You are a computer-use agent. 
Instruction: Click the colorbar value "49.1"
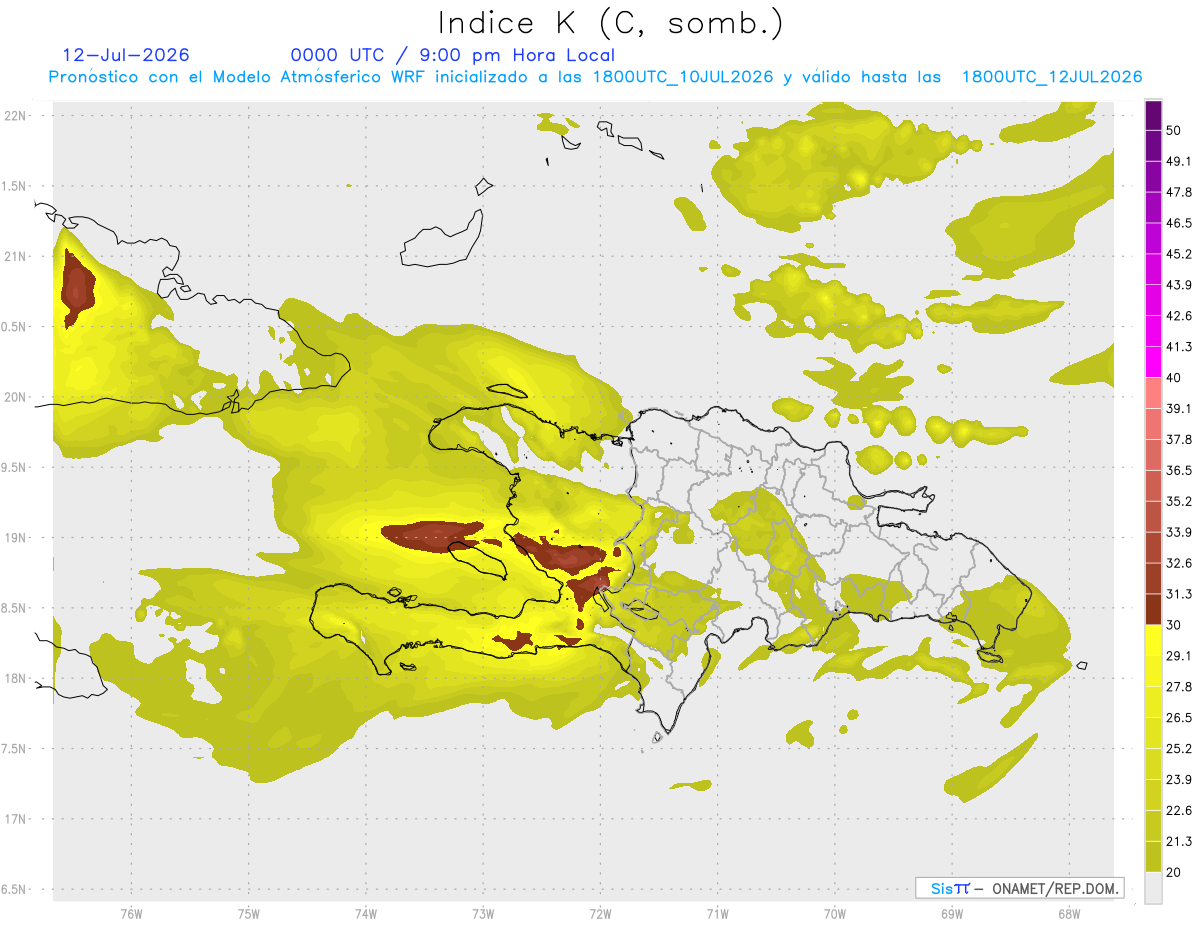1179,160
